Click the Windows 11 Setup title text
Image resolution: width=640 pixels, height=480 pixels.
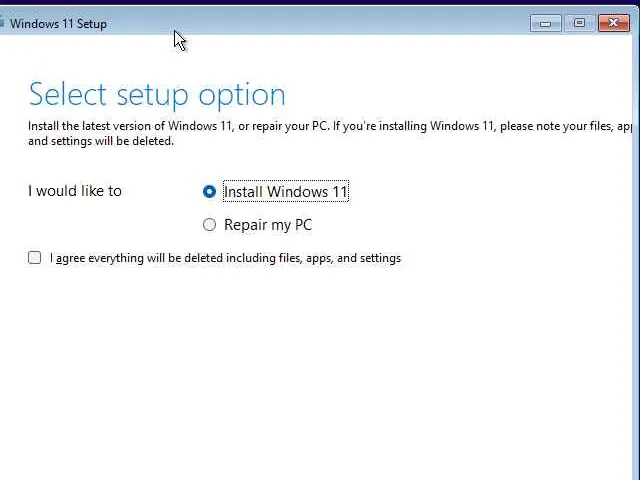point(58,23)
